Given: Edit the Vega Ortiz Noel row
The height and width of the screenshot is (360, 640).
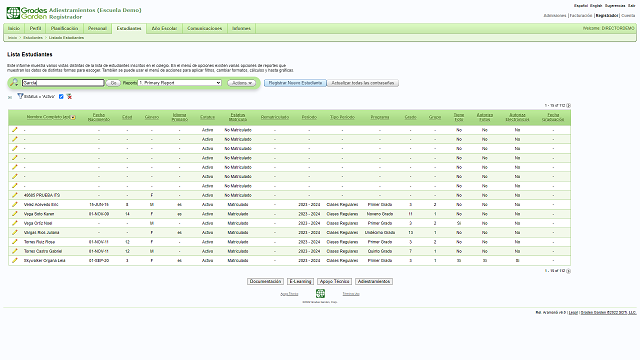Looking at the screenshot, I should [15, 223].
